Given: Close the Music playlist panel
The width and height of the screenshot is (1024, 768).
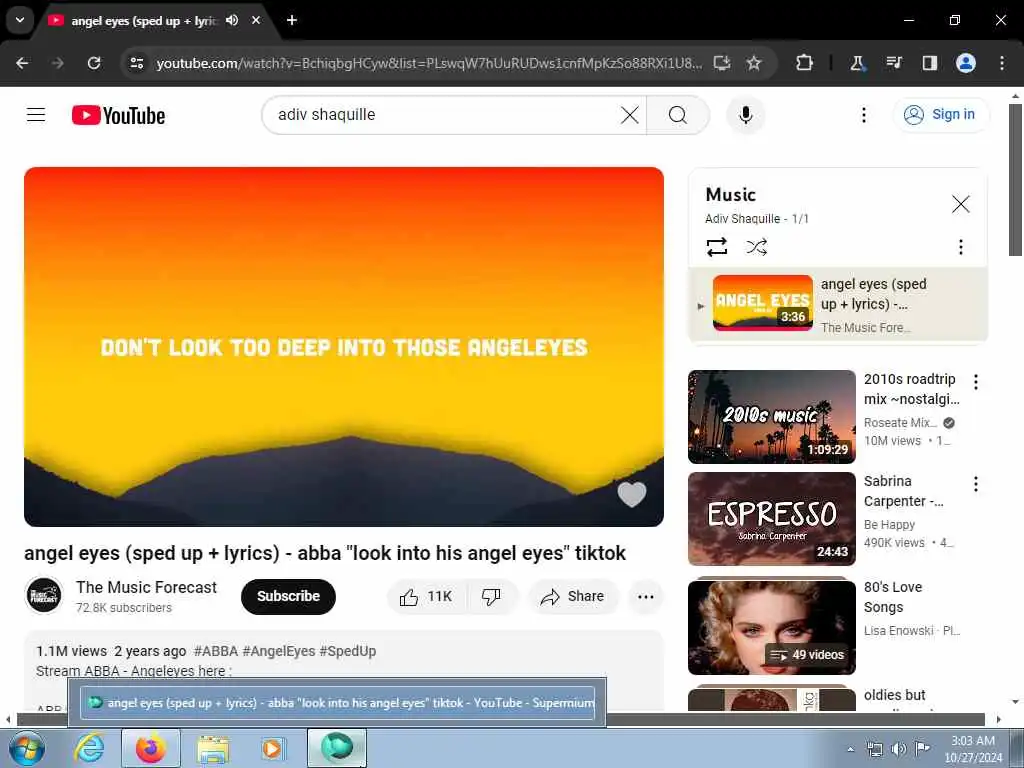Looking at the screenshot, I should pyautogui.click(x=960, y=204).
